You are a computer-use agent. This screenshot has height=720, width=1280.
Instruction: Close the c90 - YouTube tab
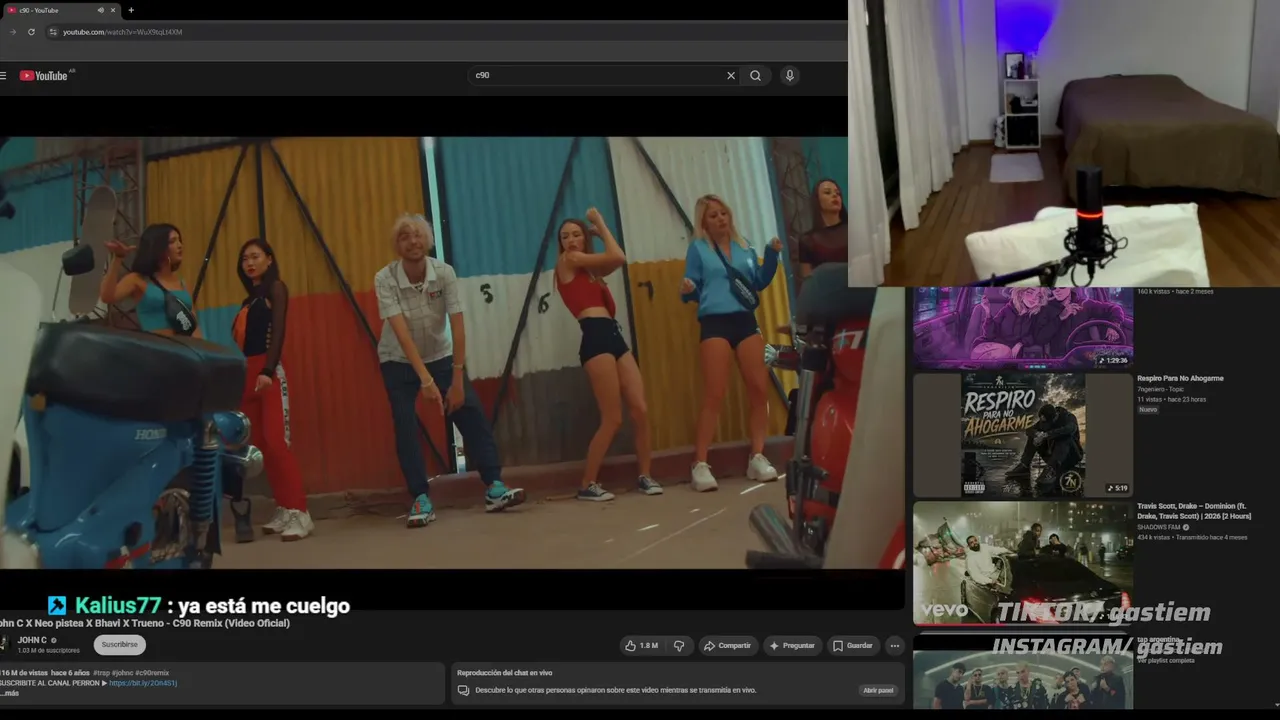113,10
